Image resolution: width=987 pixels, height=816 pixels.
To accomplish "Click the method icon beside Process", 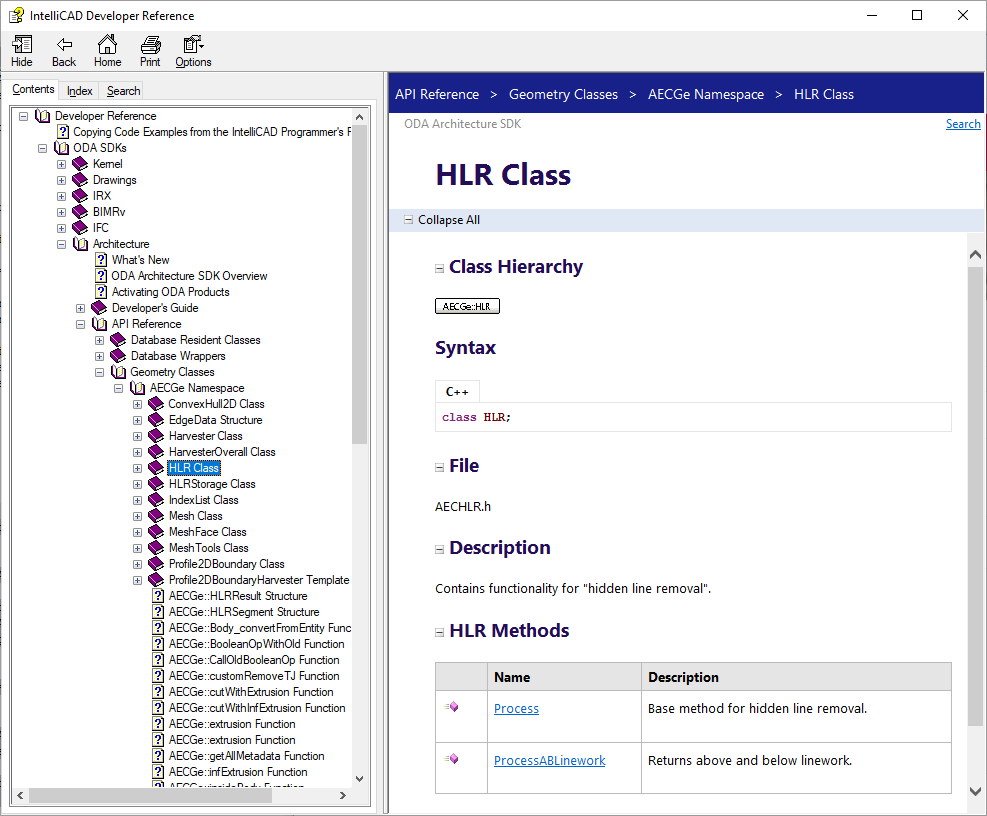I will tap(452, 707).
